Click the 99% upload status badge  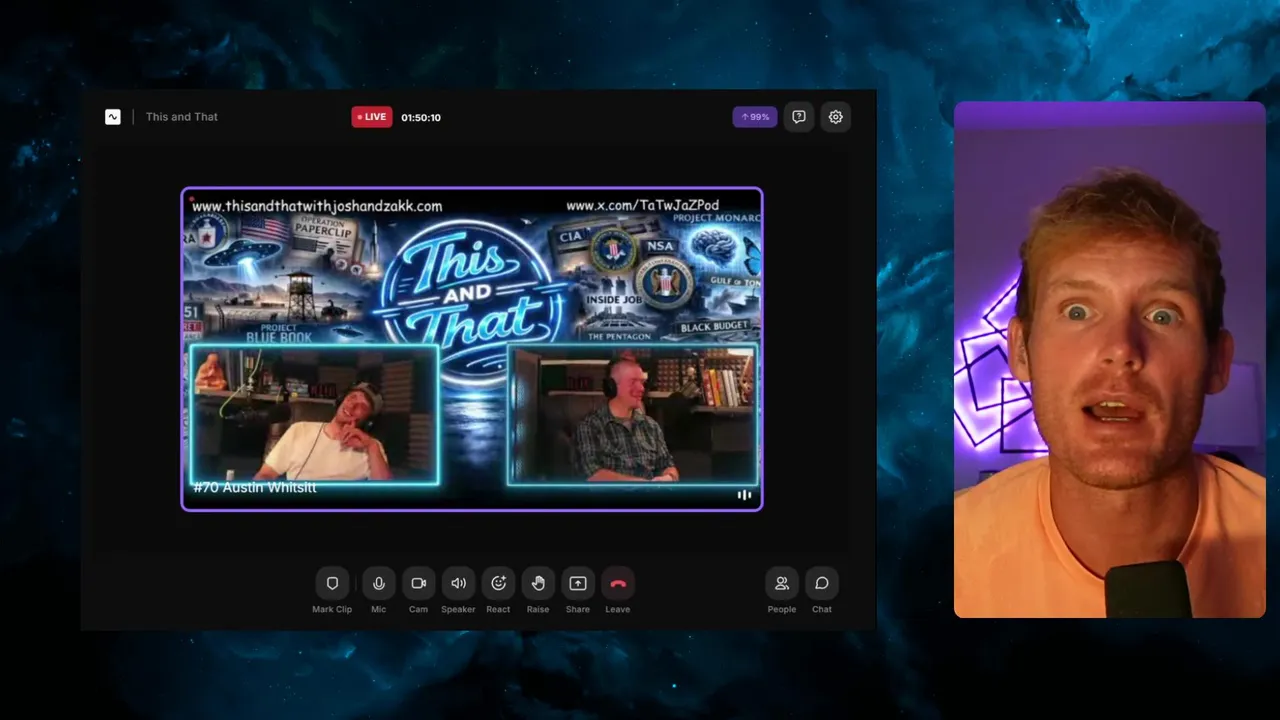click(755, 117)
